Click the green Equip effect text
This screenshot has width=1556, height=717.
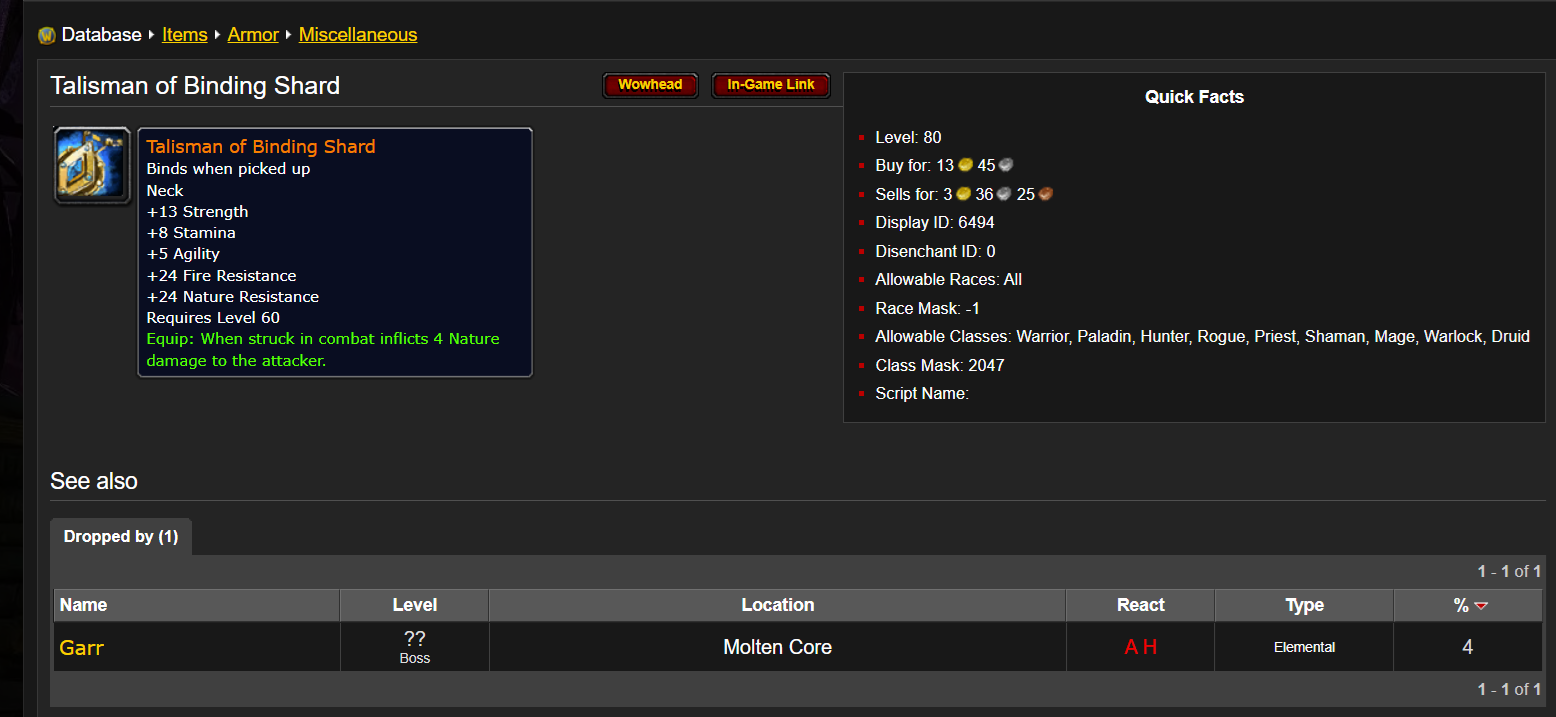[x=323, y=350]
